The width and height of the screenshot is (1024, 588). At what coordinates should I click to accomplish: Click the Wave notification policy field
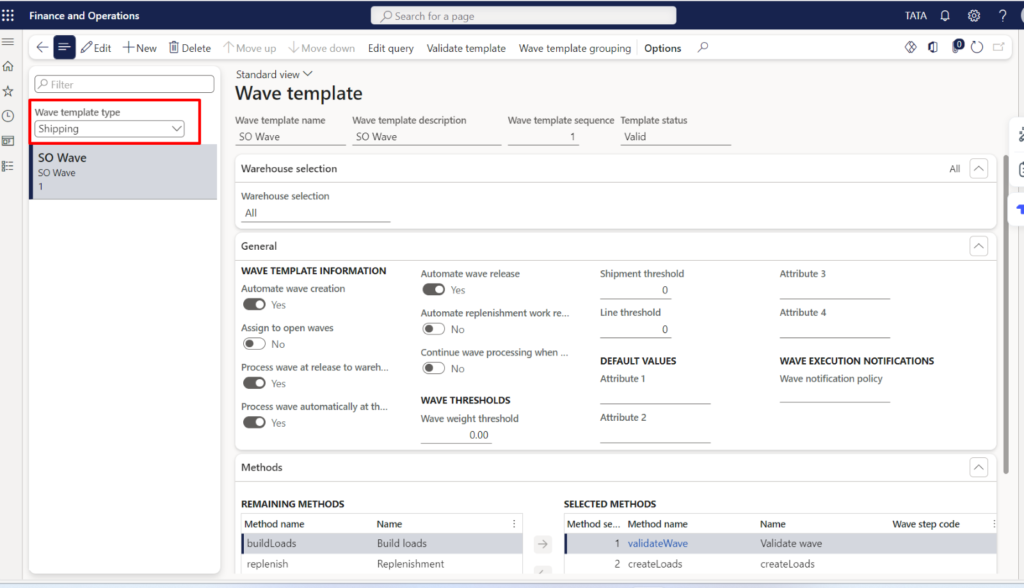click(835, 395)
